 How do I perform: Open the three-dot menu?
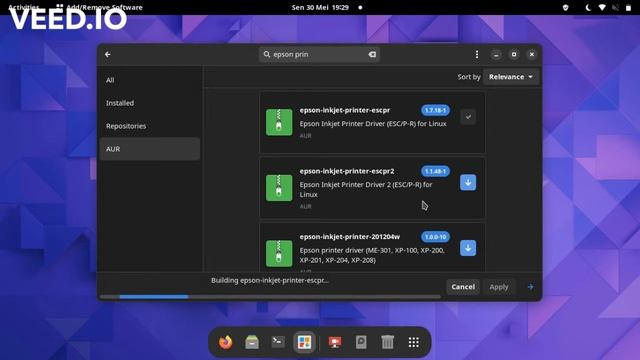pos(477,54)
